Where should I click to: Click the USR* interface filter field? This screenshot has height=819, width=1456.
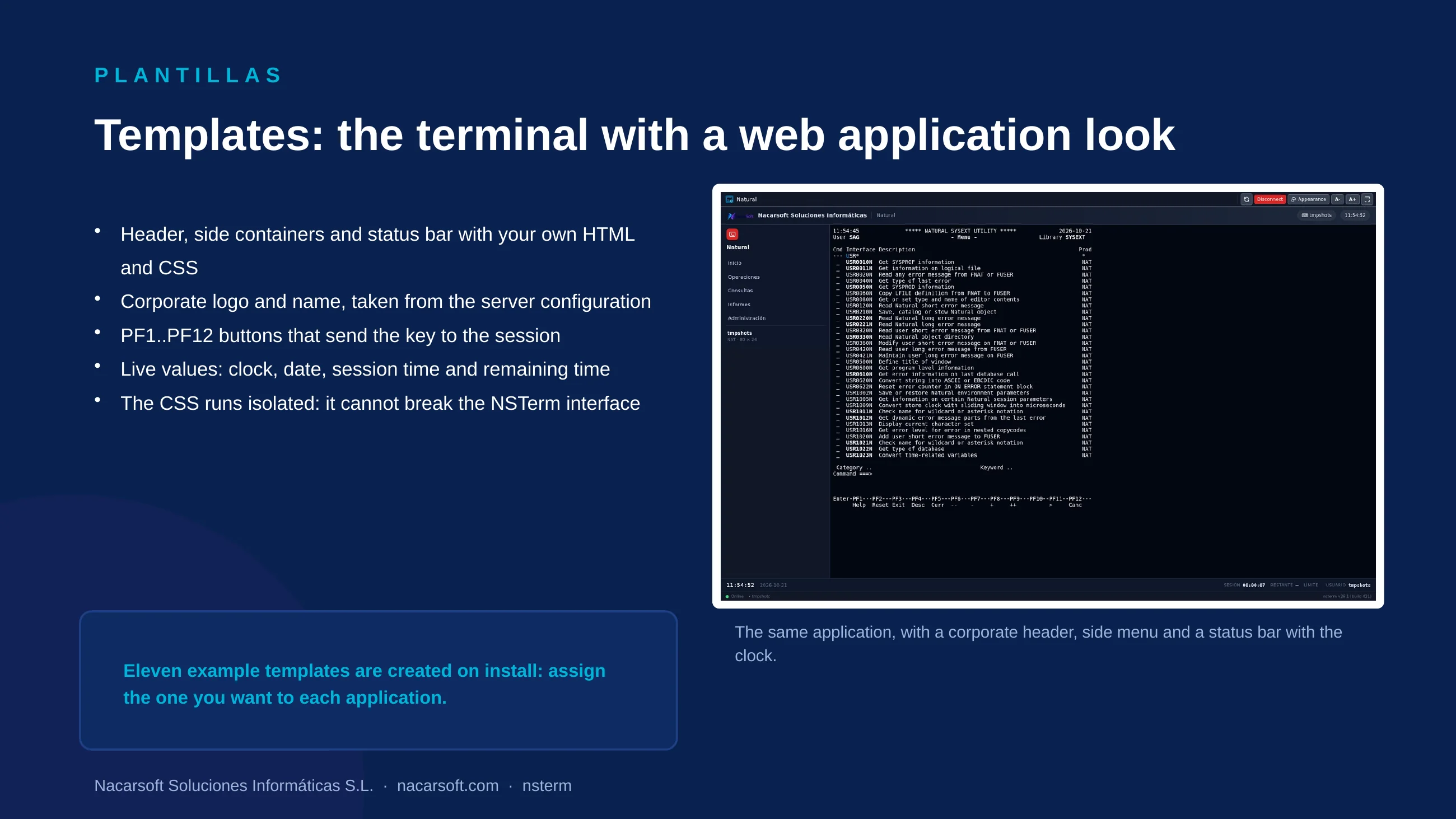click(852, 256)
